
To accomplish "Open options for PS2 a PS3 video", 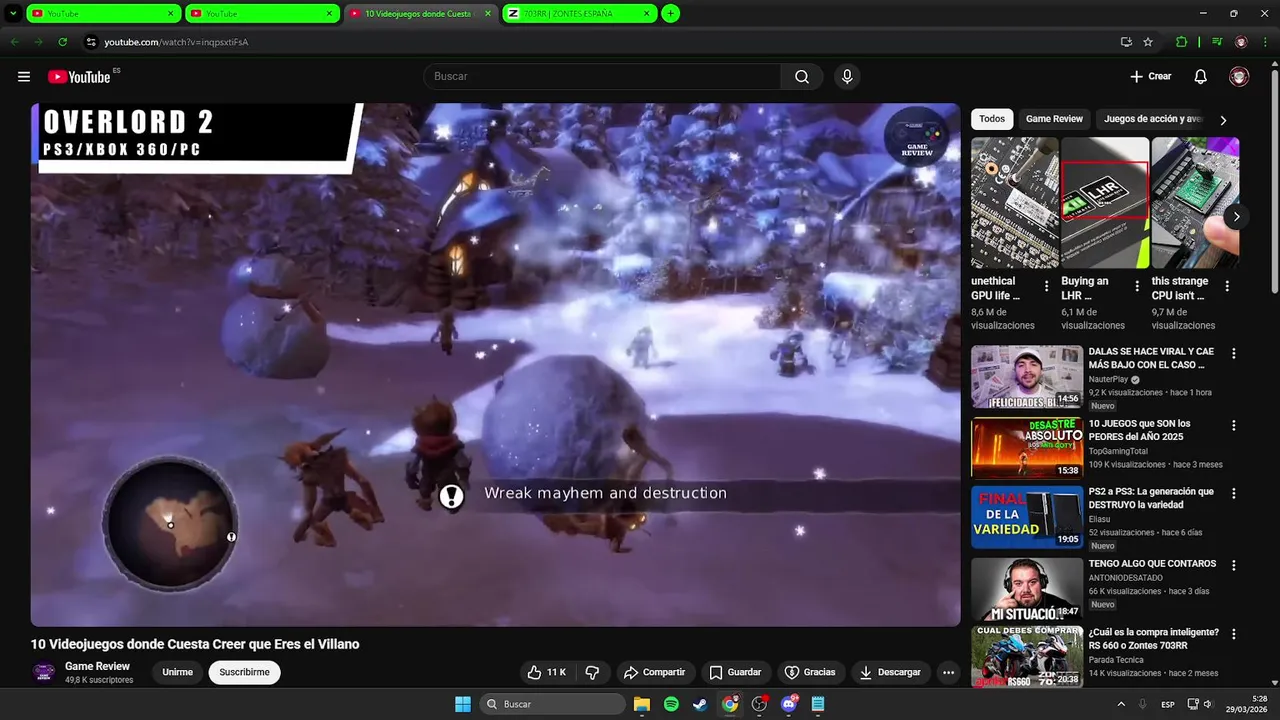I will point(1234,493).
